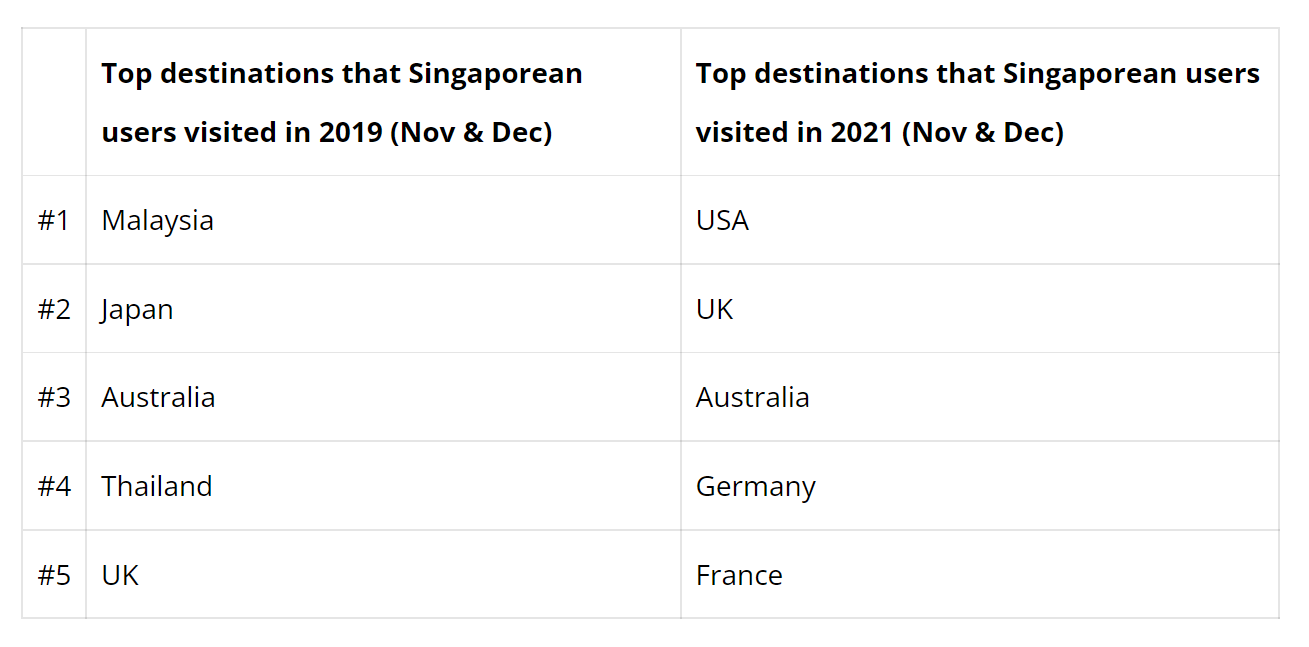This screenshot has width=1309, height=647.
Task: Select the #4 rank cell
Action: (54, 486)
